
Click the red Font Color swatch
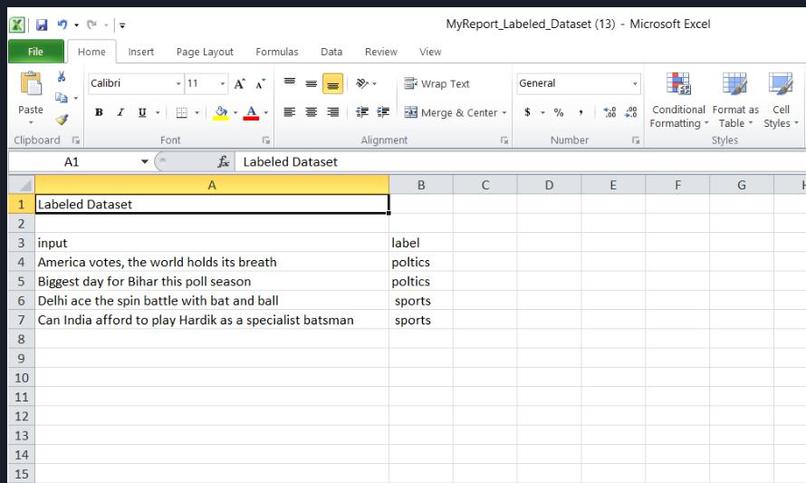[251, 113]
